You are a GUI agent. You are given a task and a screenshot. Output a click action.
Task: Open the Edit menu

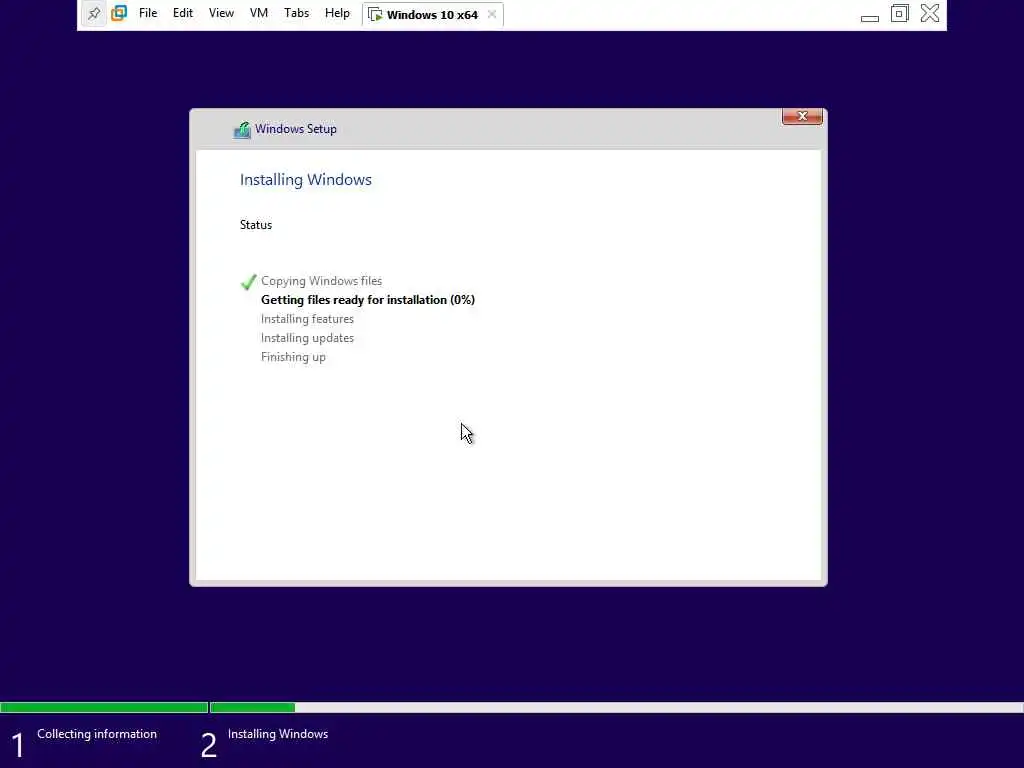(183, 14)
